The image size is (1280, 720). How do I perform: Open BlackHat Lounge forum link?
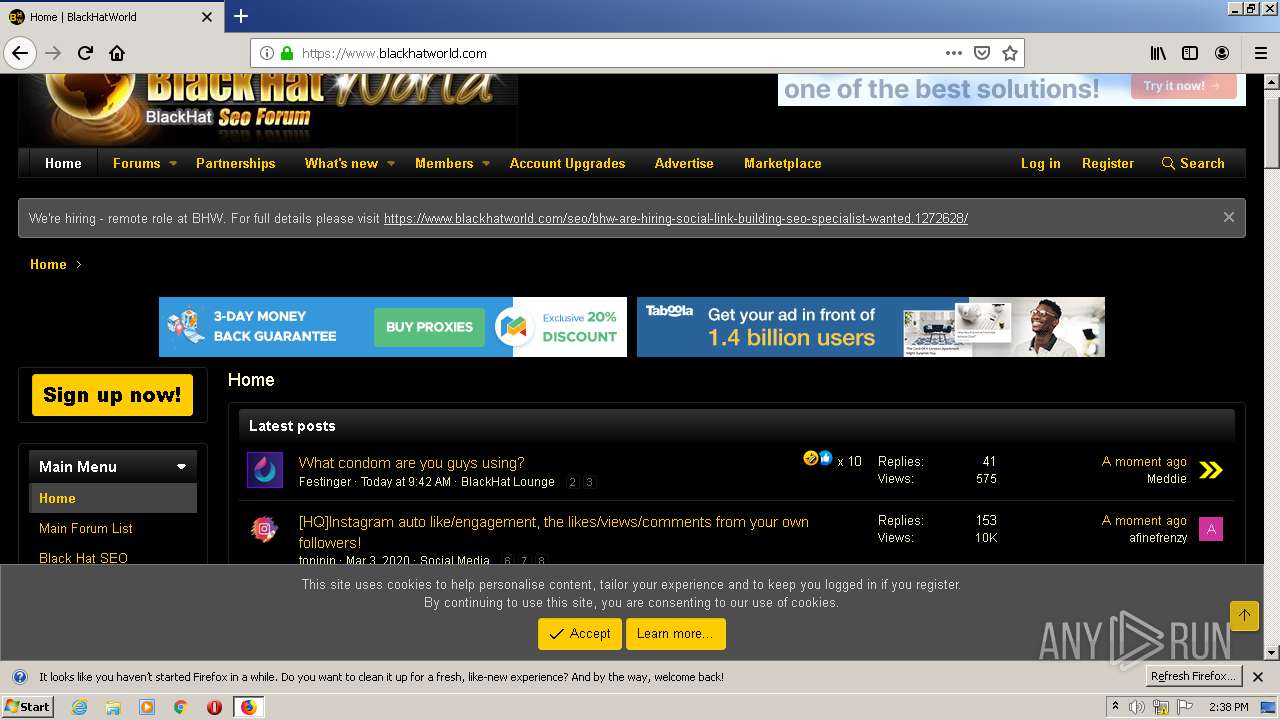508,482
